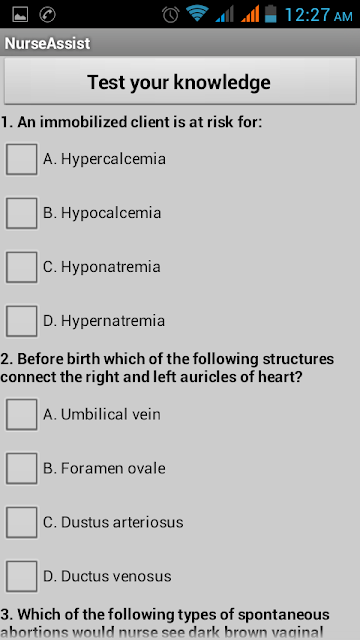Tap the call notification icon in status bar
360x640 pixels.
[x=47, y=15]
